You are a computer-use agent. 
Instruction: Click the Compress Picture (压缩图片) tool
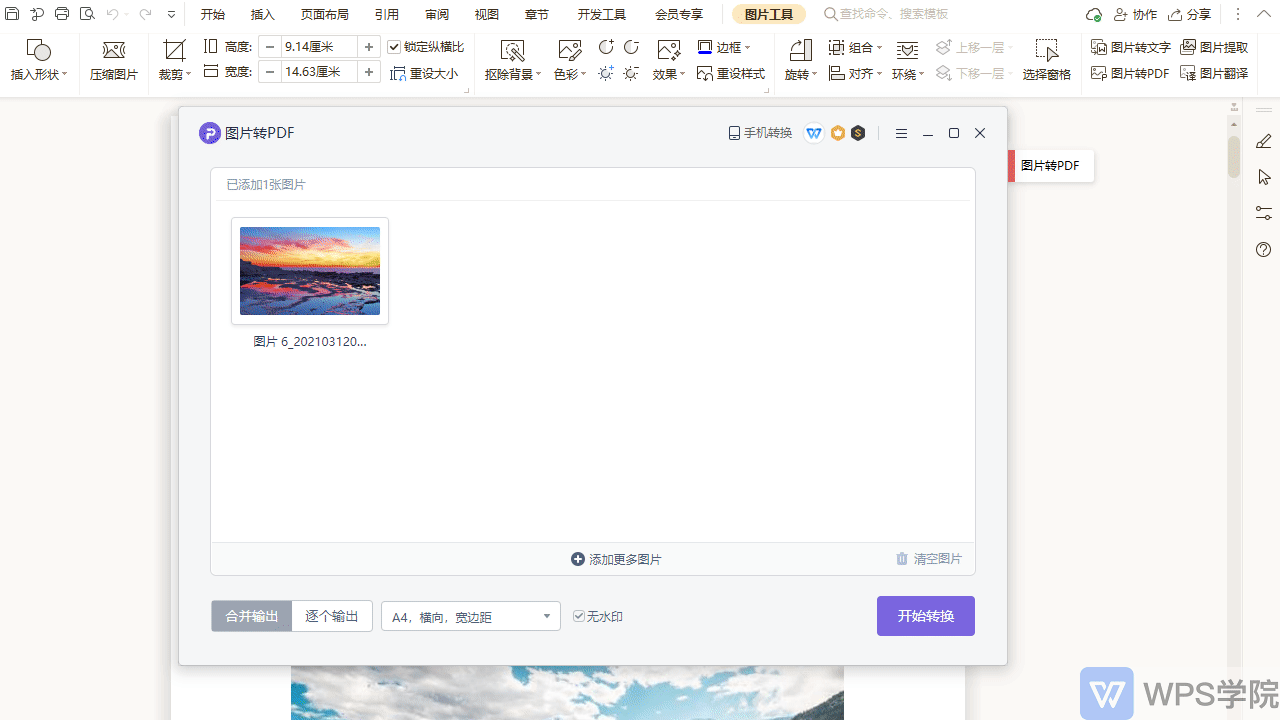(x=114, y=60)
